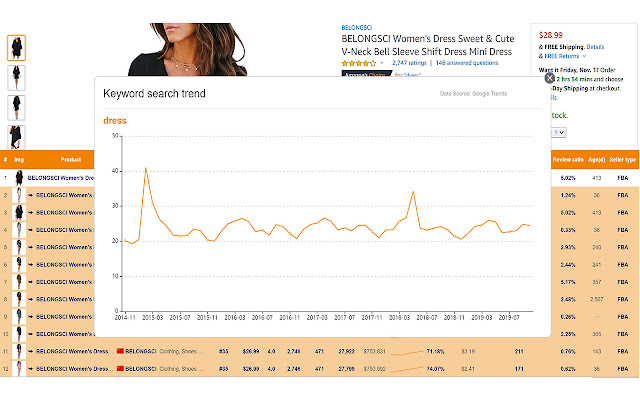Image resolution: width=640 pixels, height=400 pixels.
Task: Click 'Data Source: Google Trends' text
Action: tap(473, 93)
